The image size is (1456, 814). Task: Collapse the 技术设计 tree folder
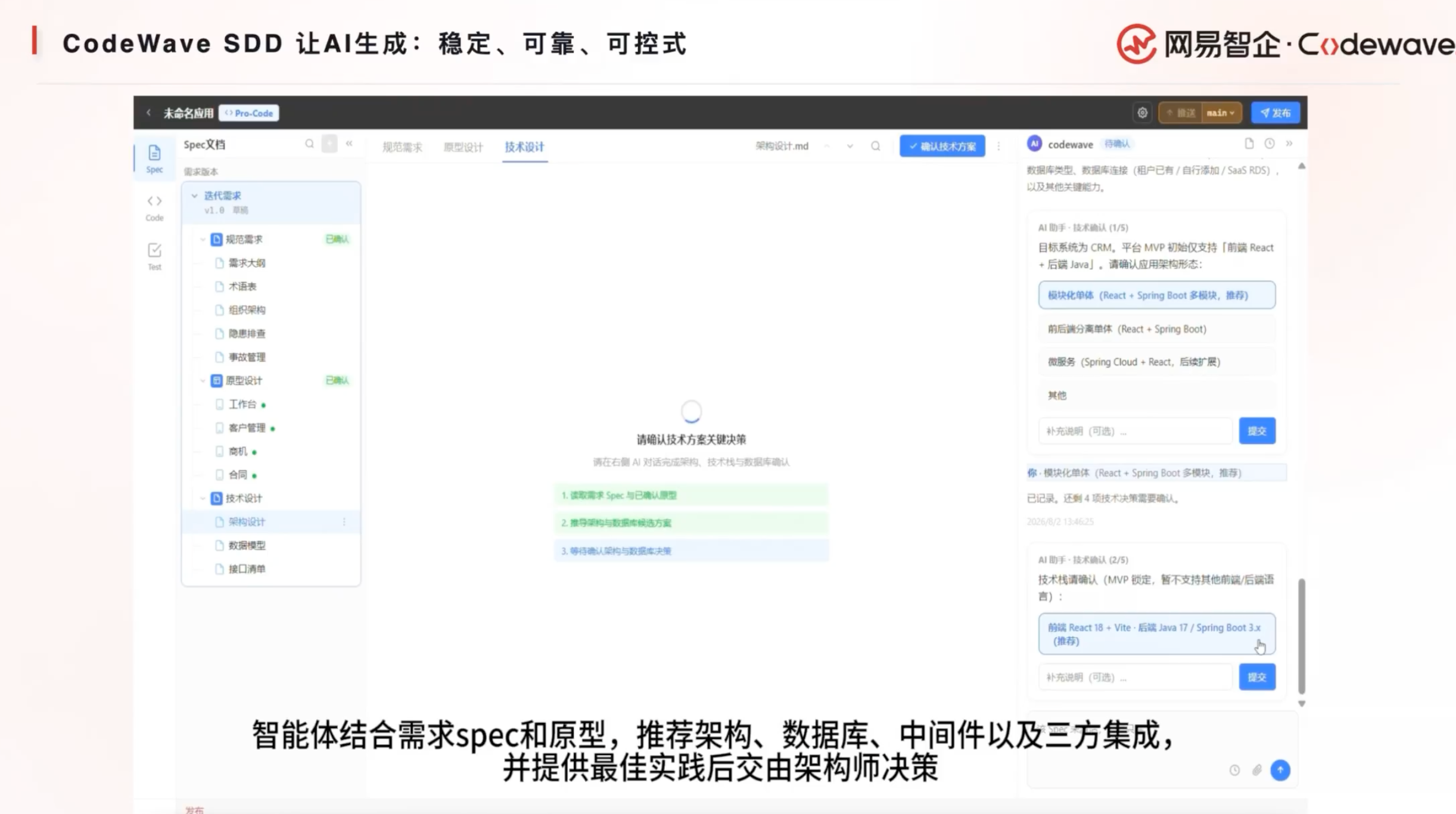[203, 498]
